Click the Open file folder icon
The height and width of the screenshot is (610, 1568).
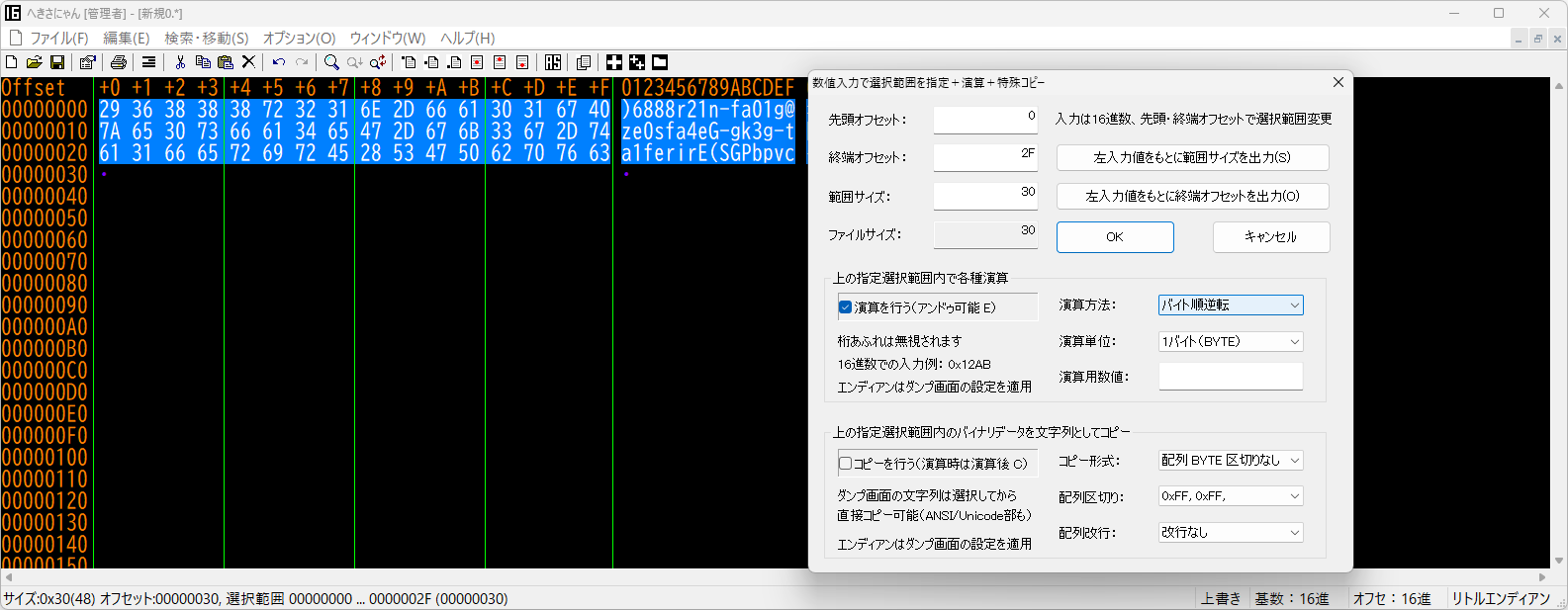click(x=34, y=62)
